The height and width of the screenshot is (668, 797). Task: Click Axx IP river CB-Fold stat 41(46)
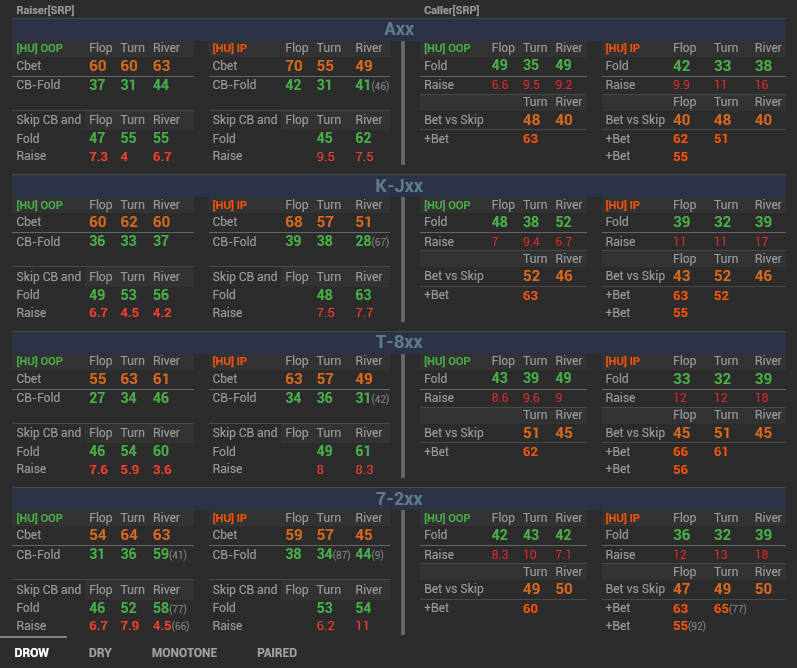pos(372,85)
